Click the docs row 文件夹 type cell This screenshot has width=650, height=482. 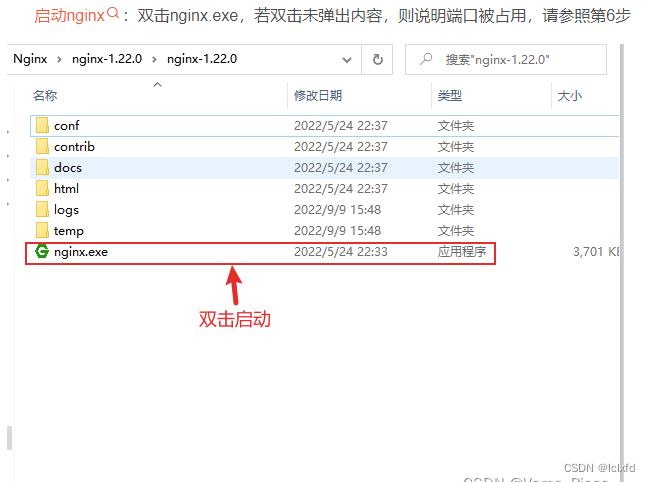click(456, 168)
